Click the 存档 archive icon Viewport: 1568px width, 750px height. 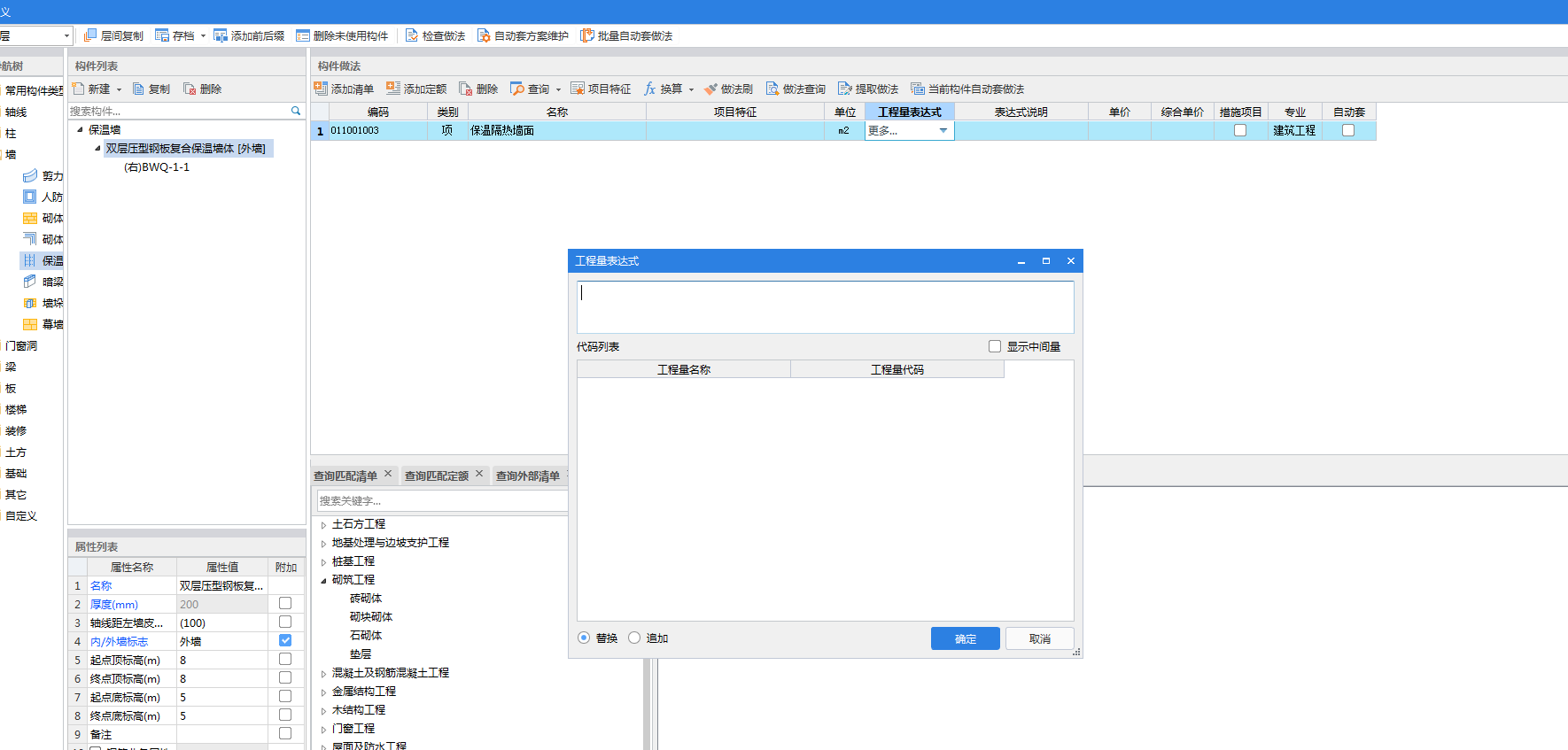click(x=162, y=35)
